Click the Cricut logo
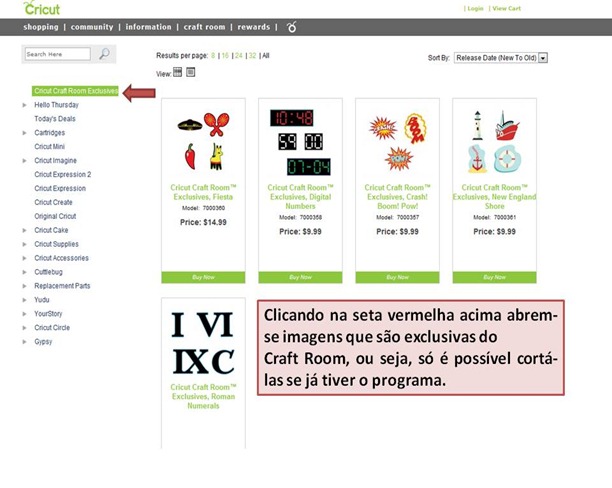 (x=41, y=8)
